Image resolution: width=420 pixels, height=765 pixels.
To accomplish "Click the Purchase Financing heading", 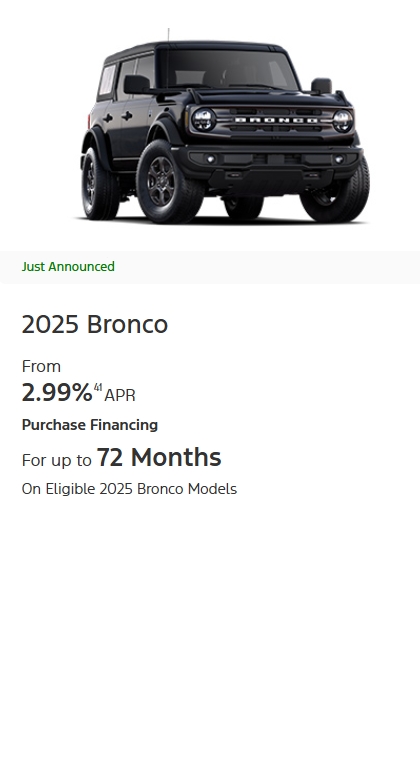I will pyautogui.click(x=90, y=425).
